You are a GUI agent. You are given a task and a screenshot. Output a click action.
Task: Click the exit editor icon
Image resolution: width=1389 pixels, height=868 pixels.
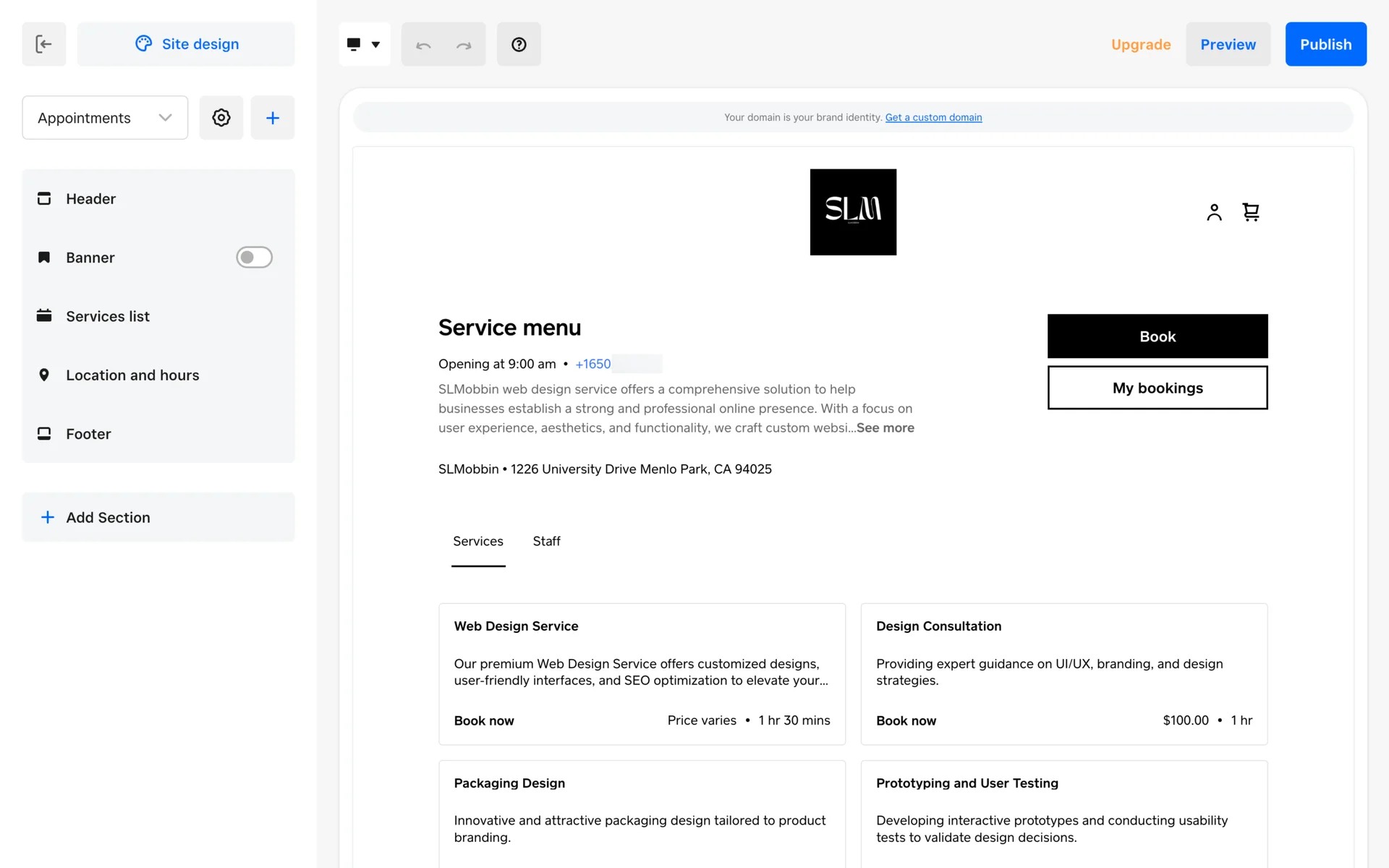(43, 44)
